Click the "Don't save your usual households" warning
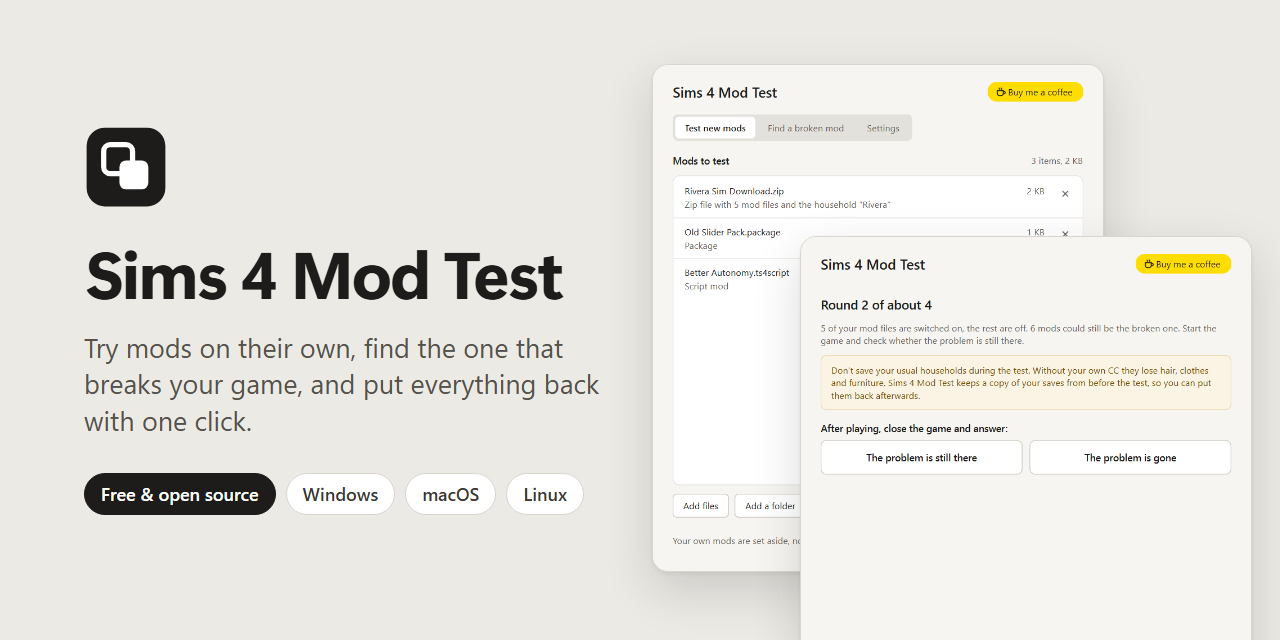This screenshot has width=1280, height=640. pos(1026,383)
